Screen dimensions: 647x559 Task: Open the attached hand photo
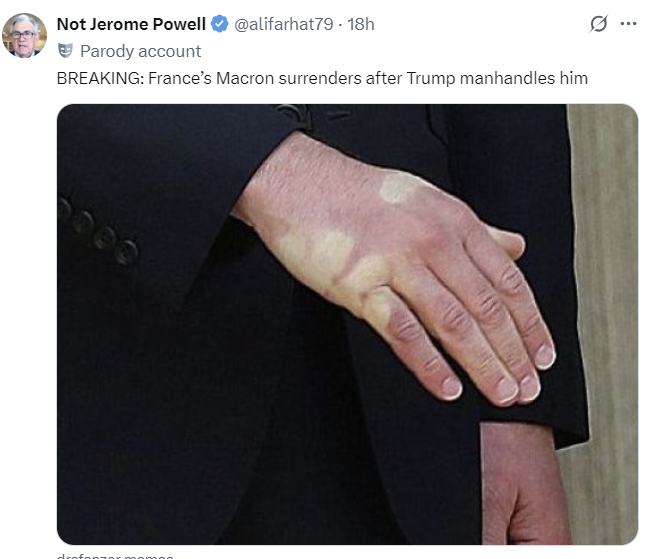[347, 324]
